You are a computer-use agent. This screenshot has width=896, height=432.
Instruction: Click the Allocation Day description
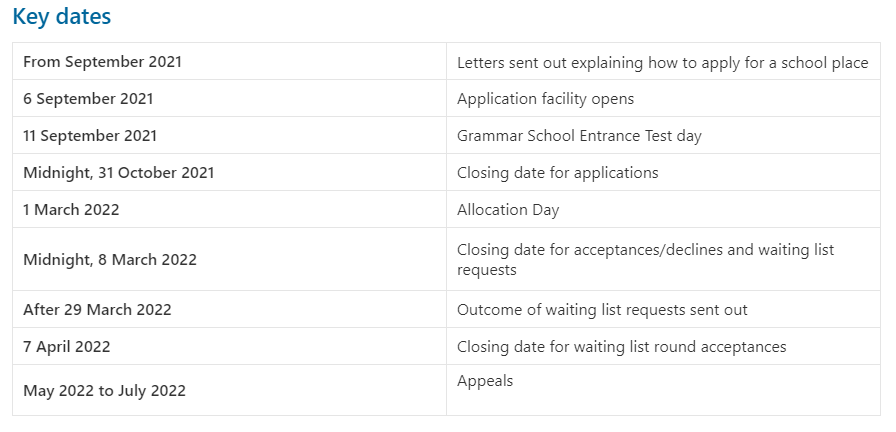click(507, 210)
